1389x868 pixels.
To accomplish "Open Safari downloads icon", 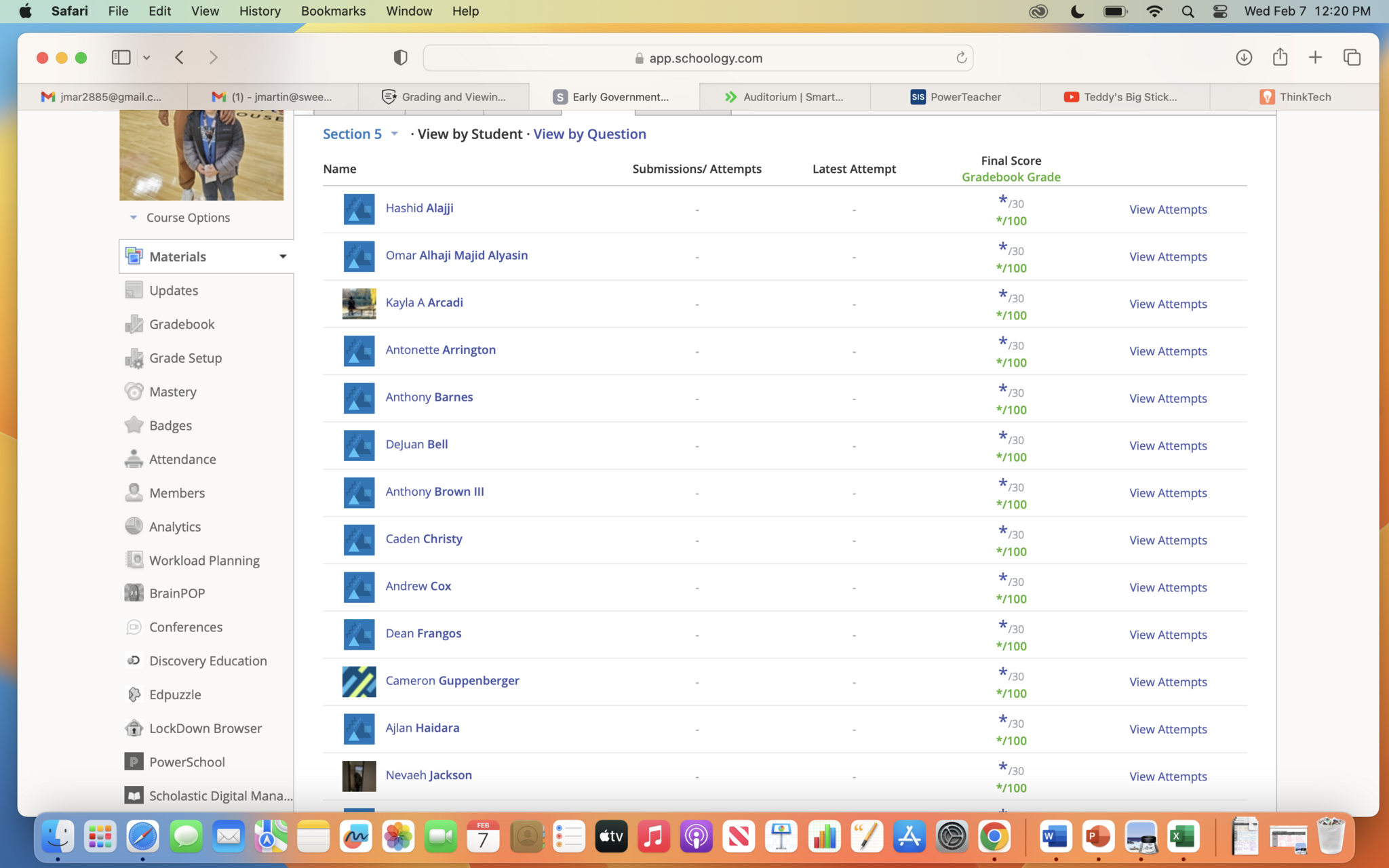I will [x=1243, y=58].
